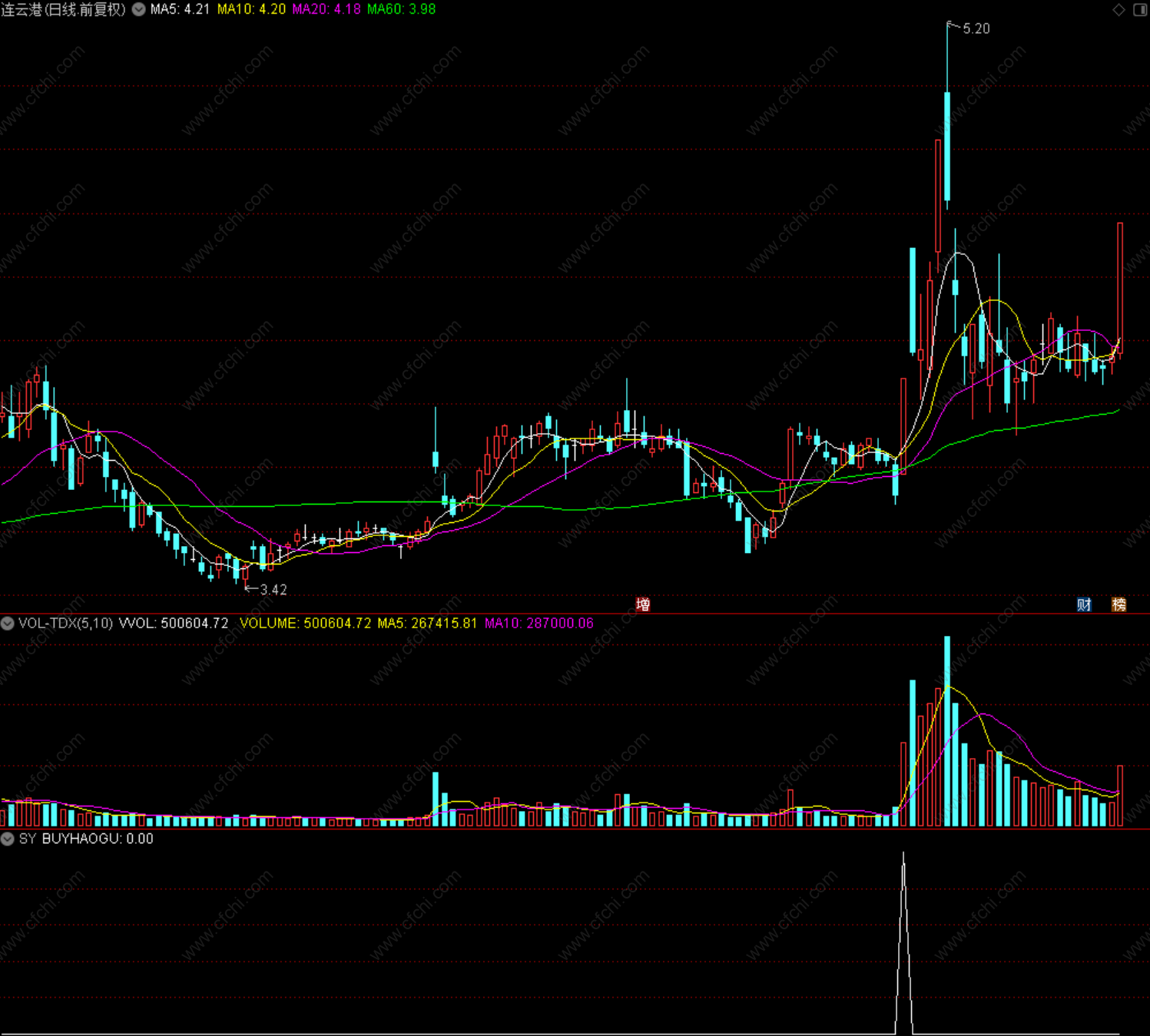
Task: Toggle the side panel icon at top right
Action: 1140,9
